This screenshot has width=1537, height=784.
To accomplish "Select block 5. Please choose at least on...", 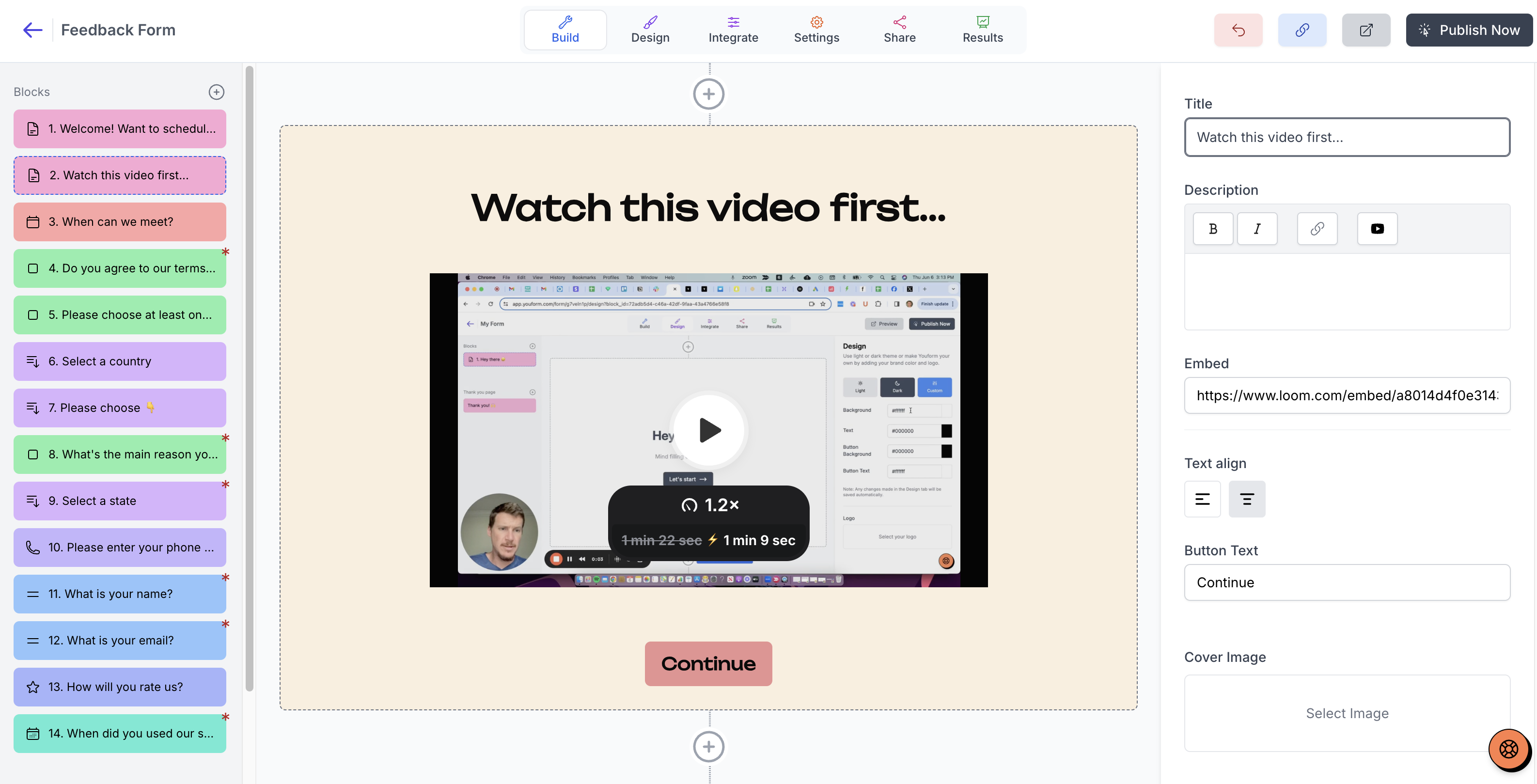I will [x=120, y=315].
